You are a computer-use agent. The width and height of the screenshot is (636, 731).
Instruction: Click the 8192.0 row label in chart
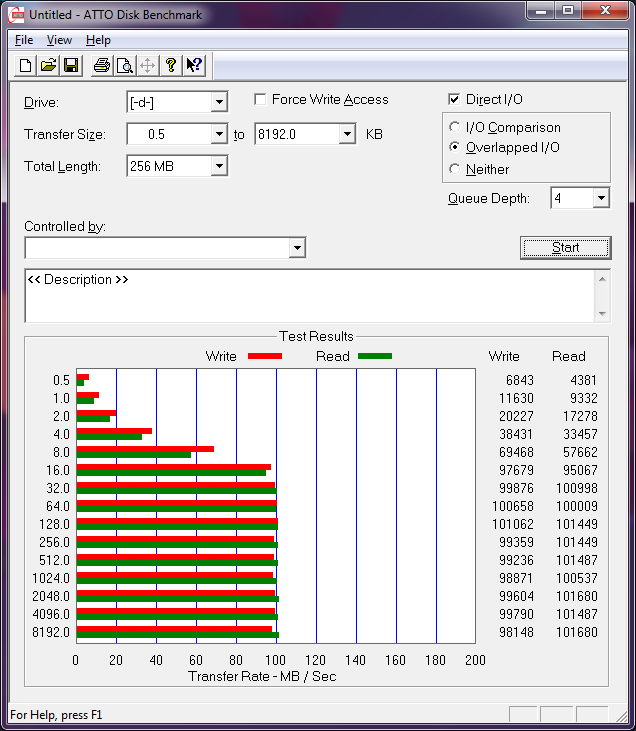point(51,632)
